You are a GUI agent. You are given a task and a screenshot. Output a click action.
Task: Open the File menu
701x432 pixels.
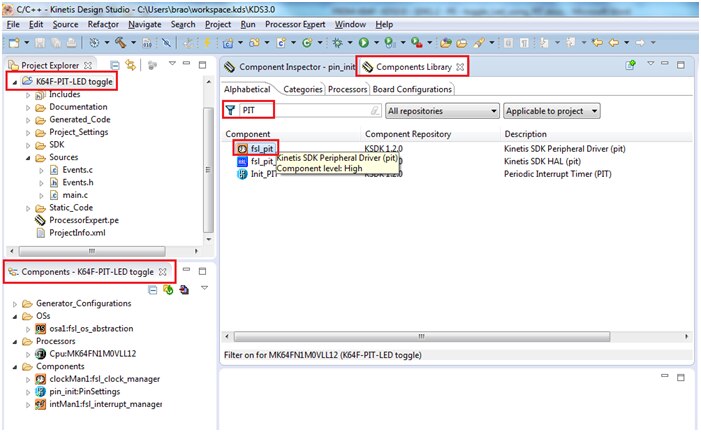(x=13, y=25)
